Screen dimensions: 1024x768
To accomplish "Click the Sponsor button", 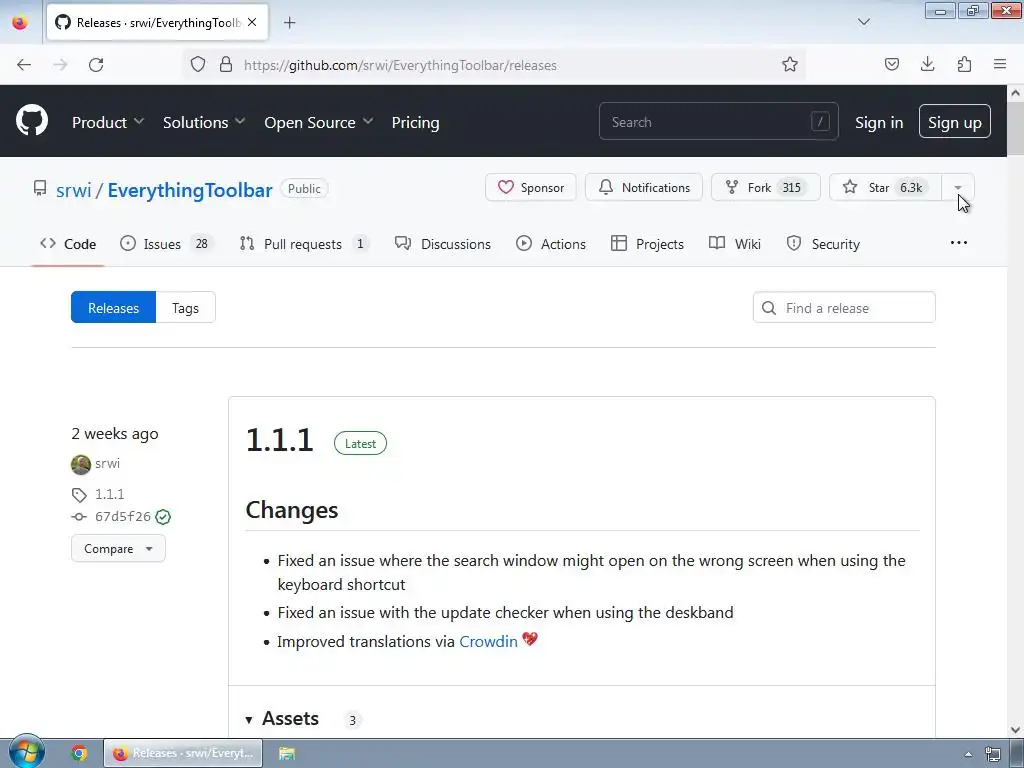I will (x=530, y=187).
